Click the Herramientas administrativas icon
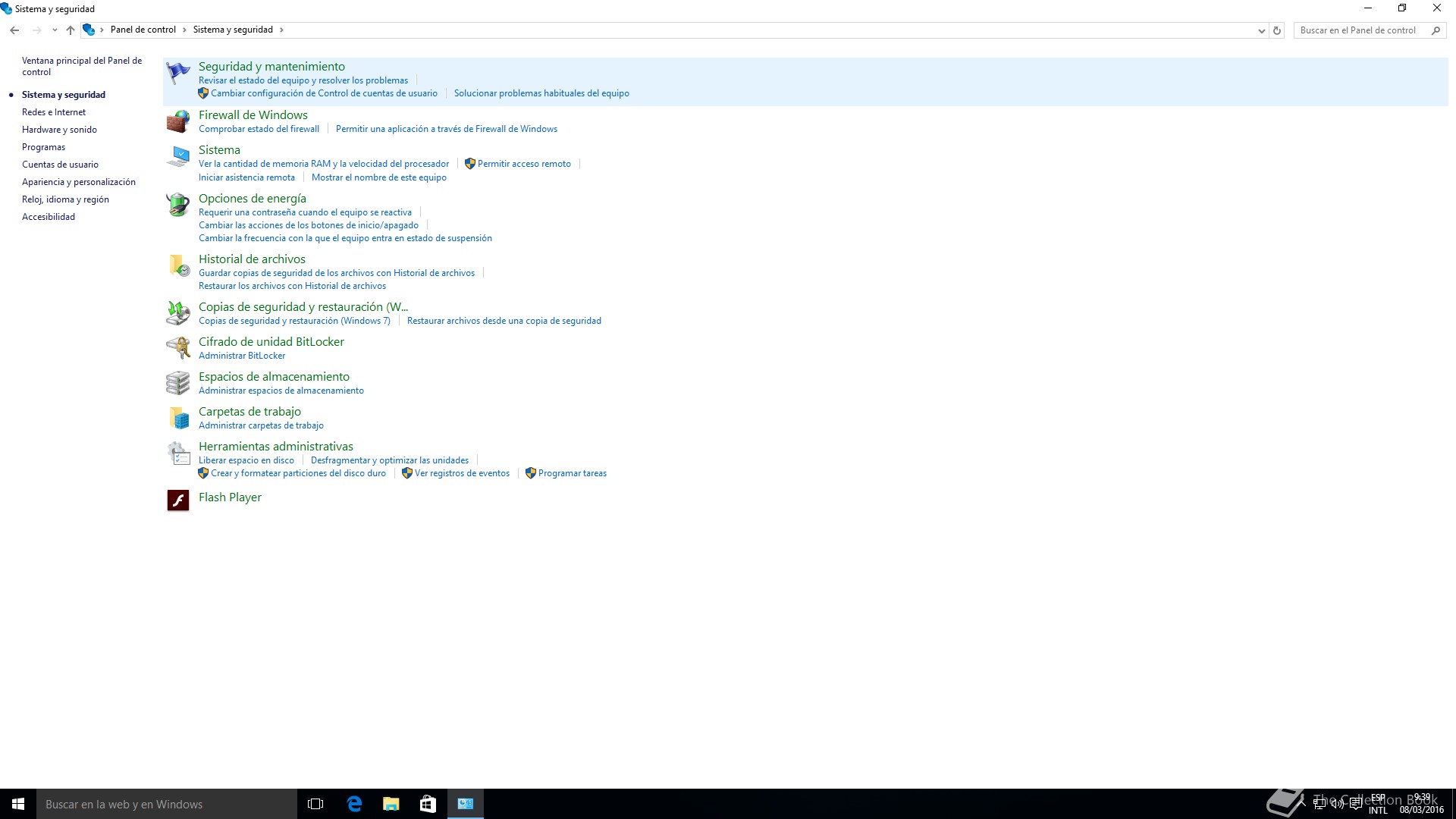This screenshot has height=819, width=1456. point(178,453)
